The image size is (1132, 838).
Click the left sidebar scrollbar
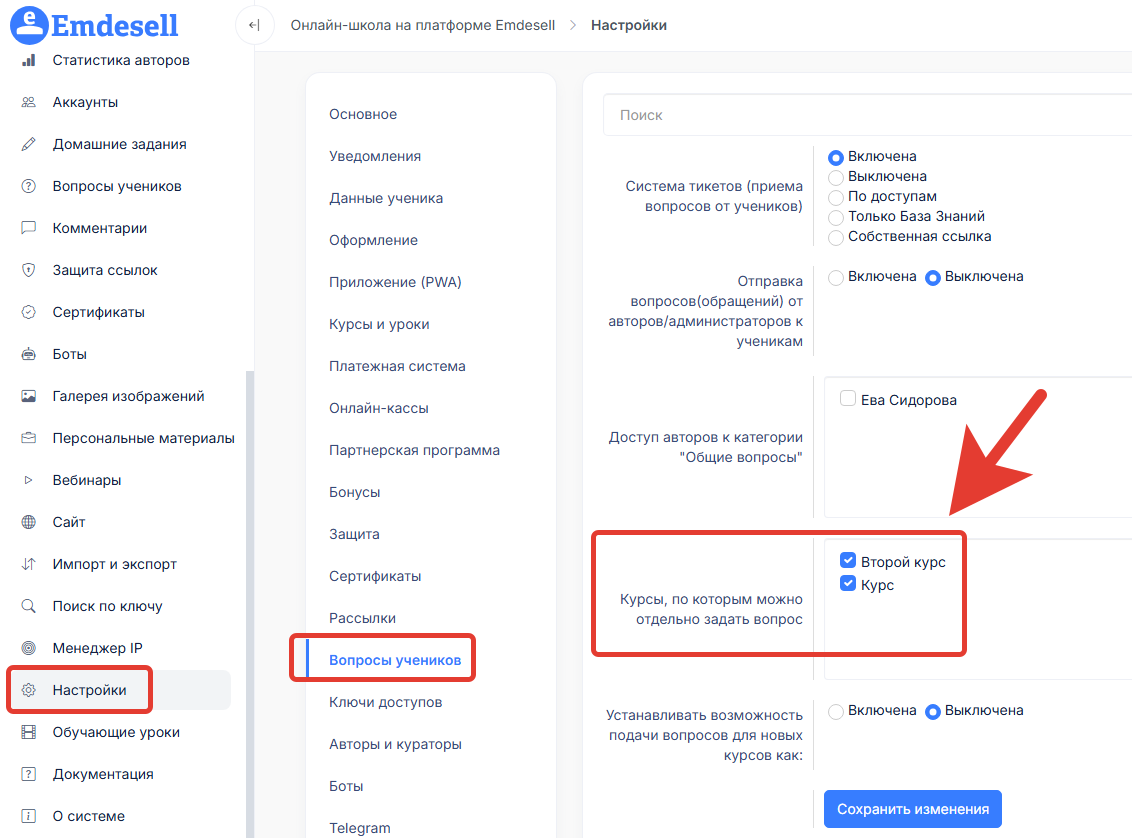tap(250, 600)
